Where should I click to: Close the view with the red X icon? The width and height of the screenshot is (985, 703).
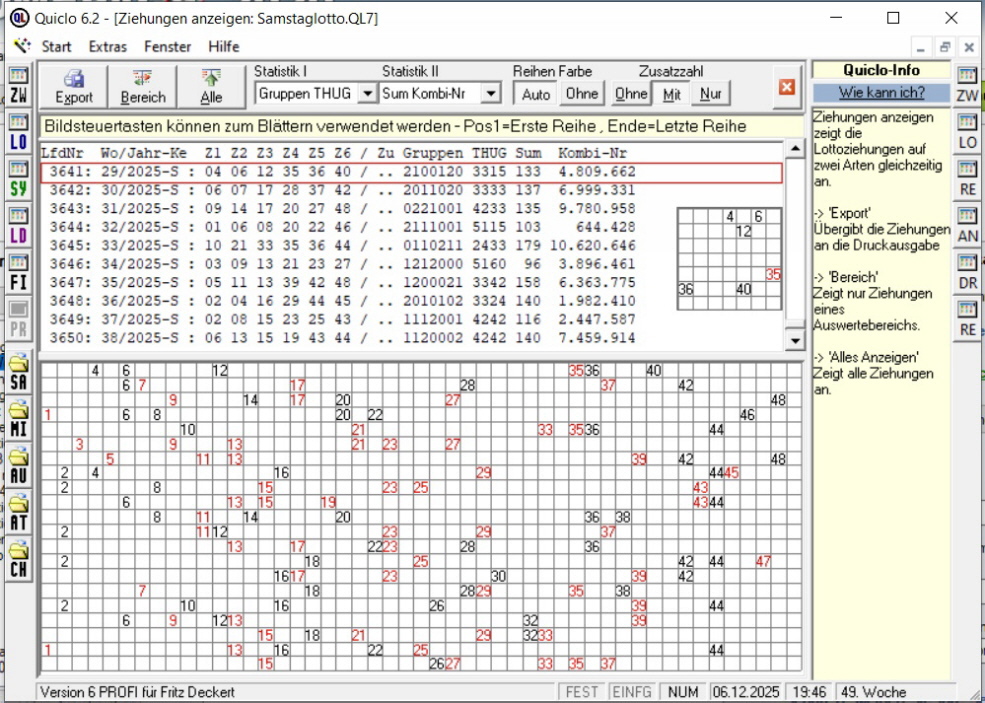[786, 88]
